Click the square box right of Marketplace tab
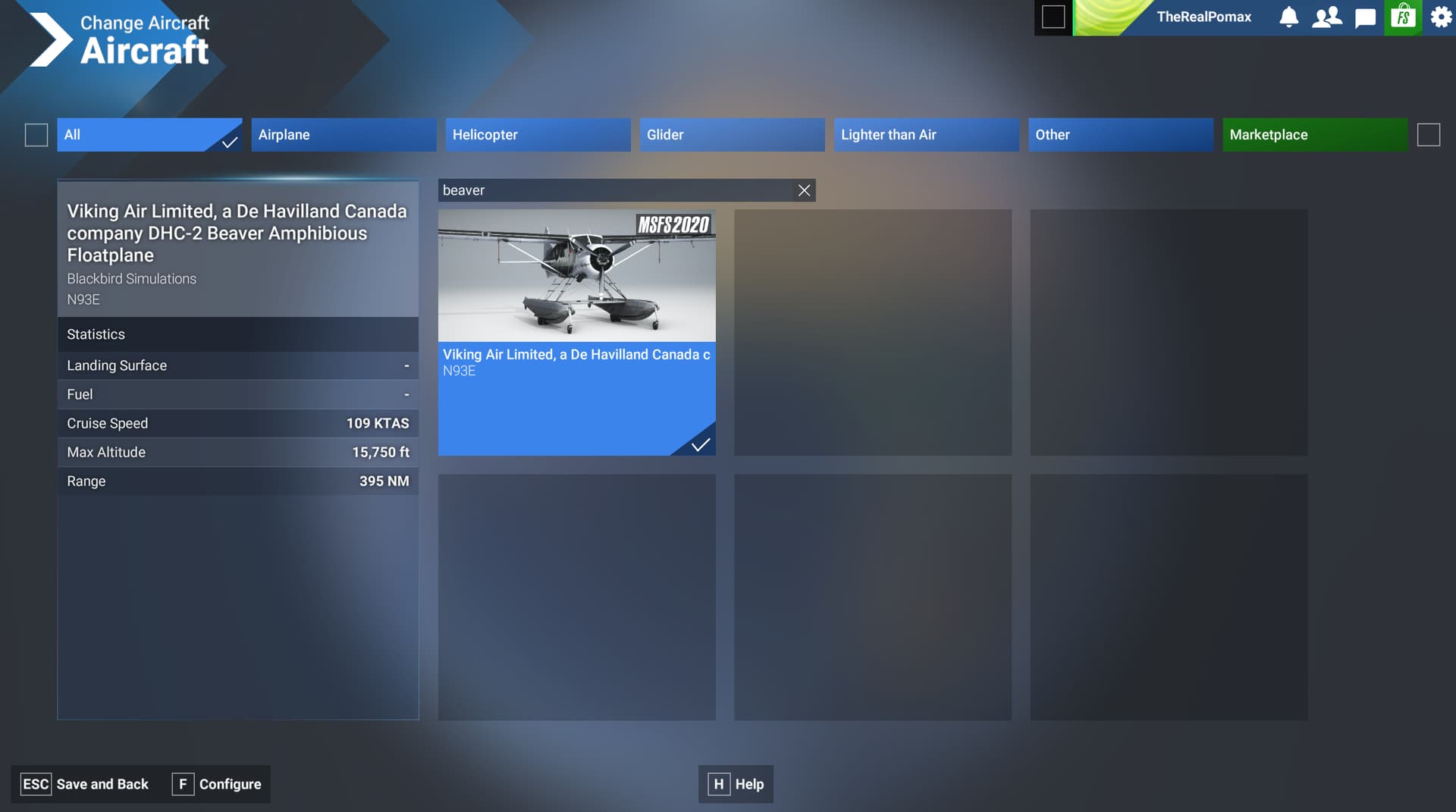 pos(1429,135)
